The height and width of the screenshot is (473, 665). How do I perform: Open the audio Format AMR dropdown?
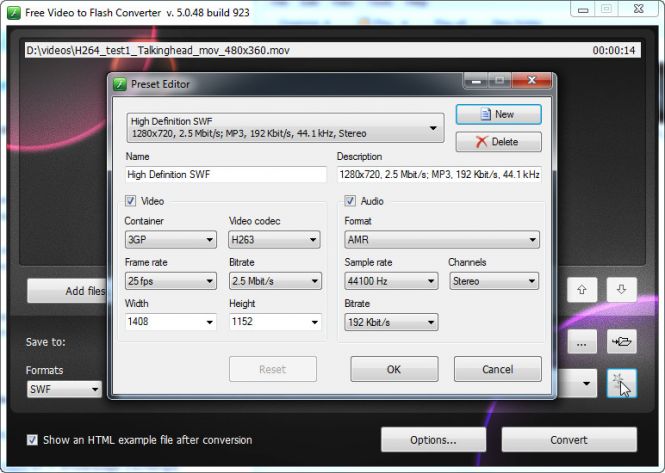click(441, 240)
